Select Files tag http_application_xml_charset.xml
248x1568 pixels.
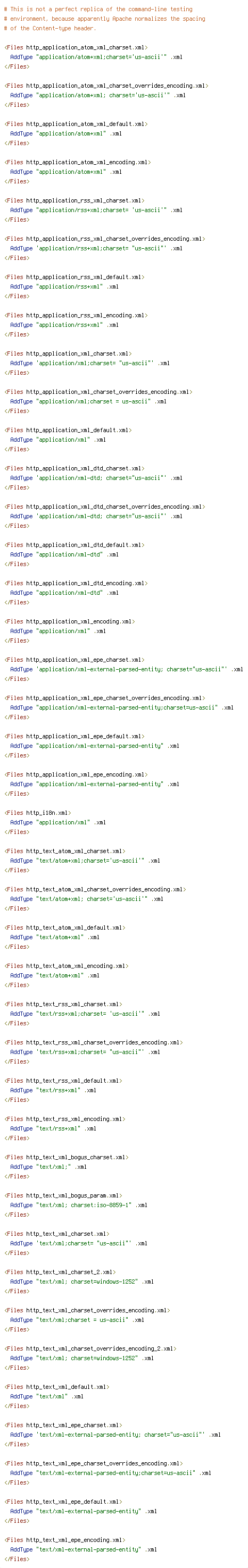(x=68, y=353)
